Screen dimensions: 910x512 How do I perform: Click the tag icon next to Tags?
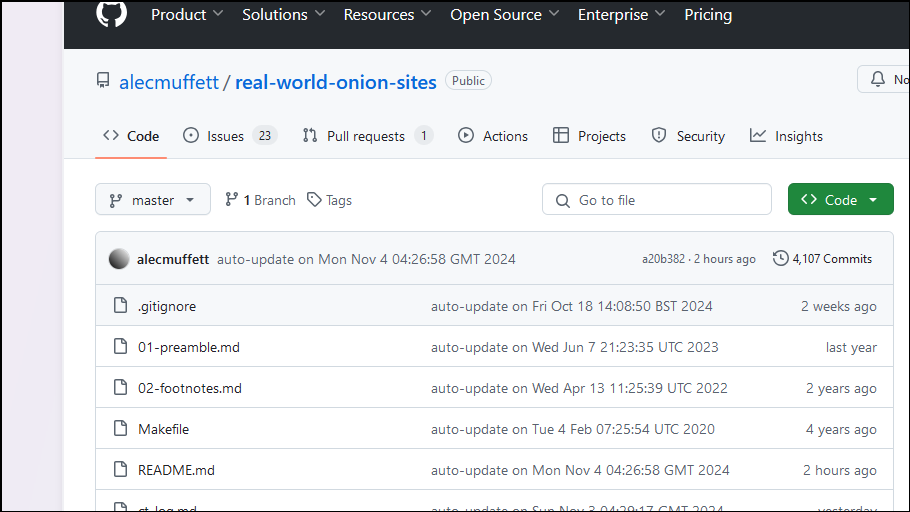click(314, 200)
